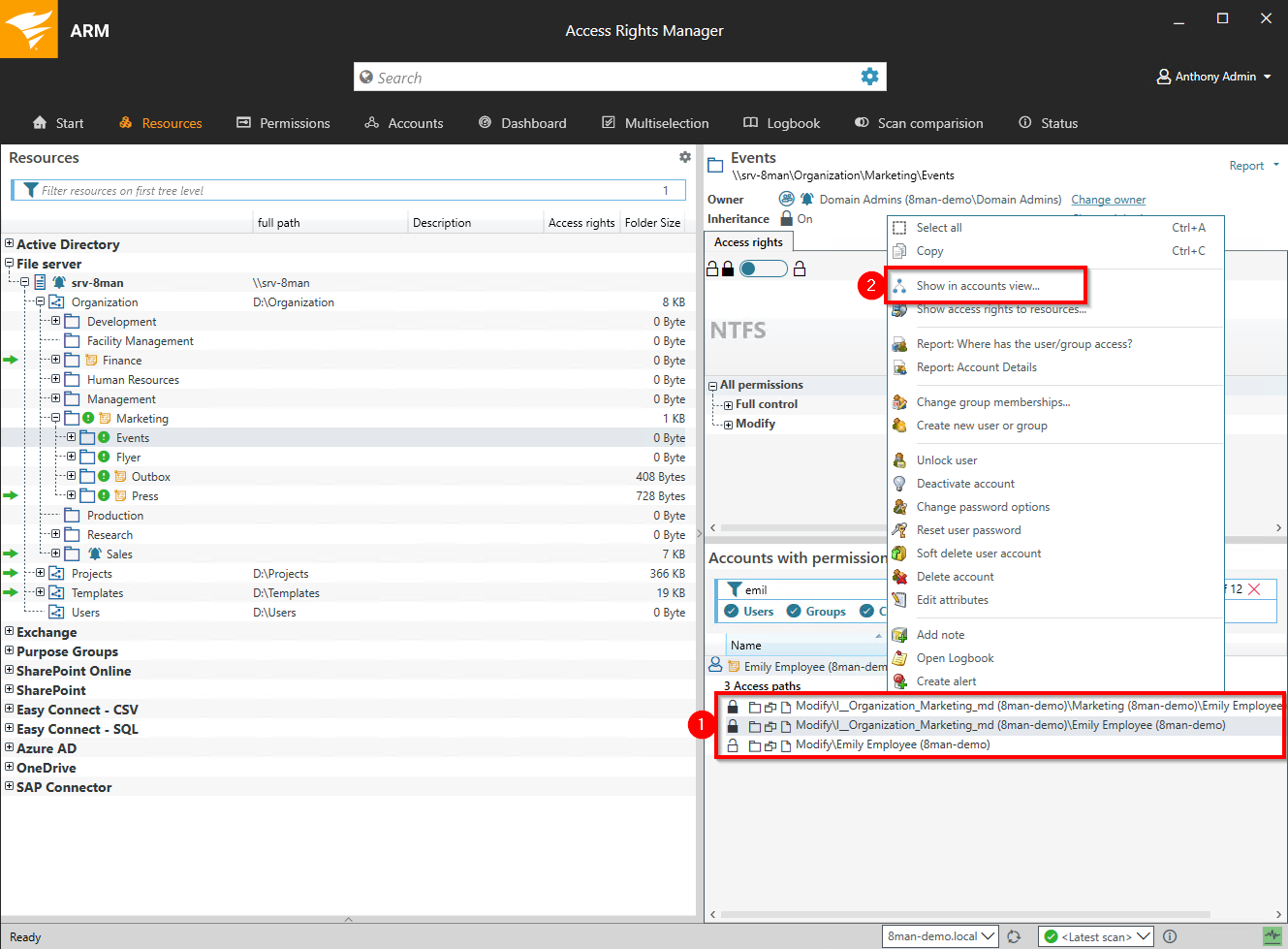1288x949 pixels.
Task: Expand the Full control permissions node
Action: pos(728,405)
